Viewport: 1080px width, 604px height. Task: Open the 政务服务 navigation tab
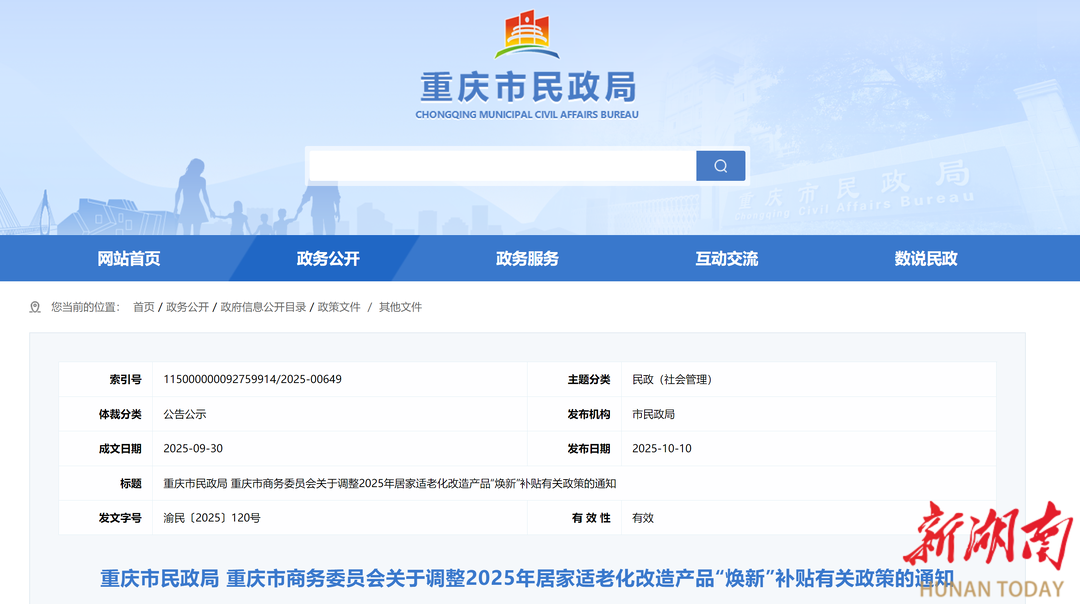(527, 258)
